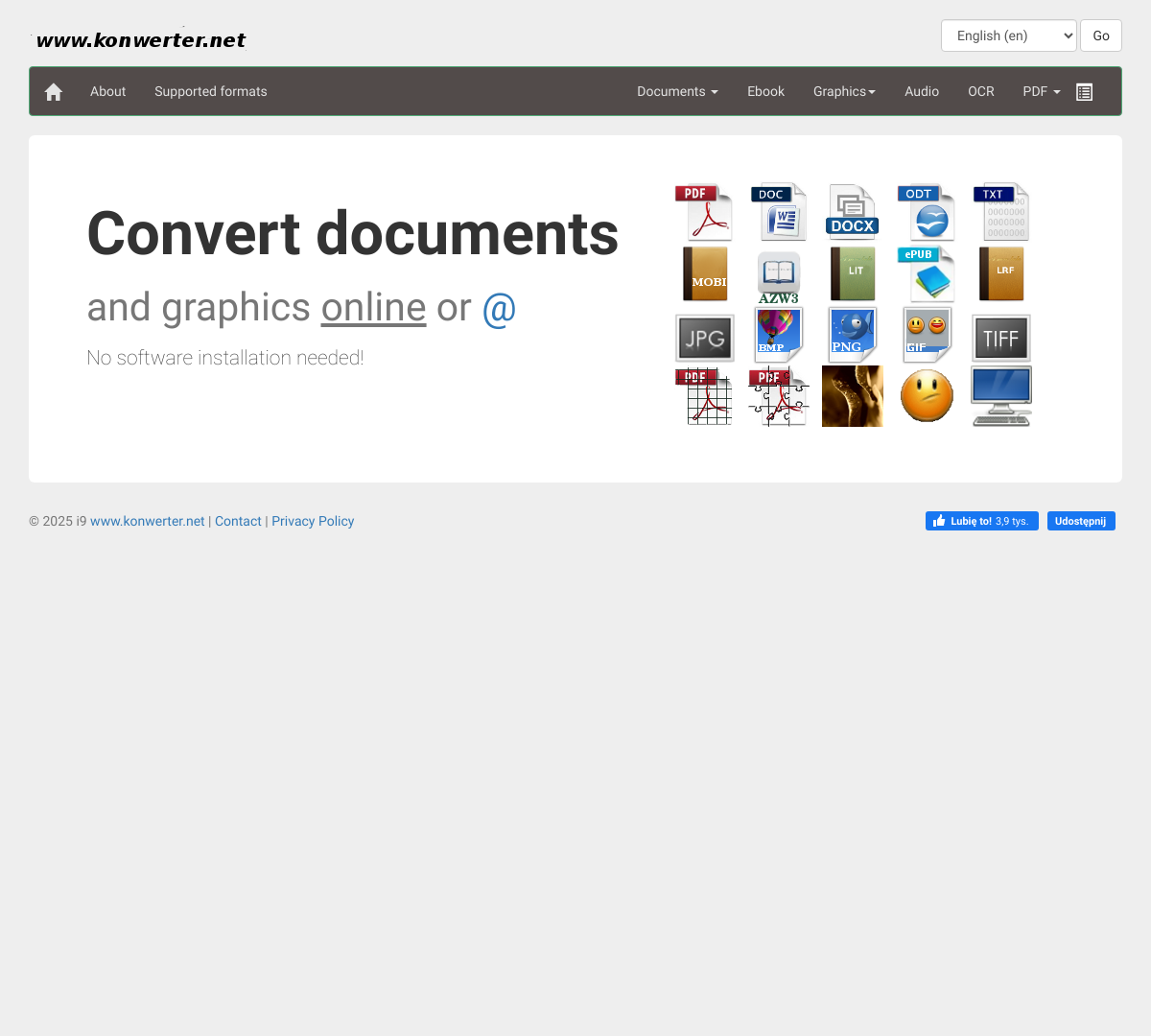The width and height of the screenshot is (1151, 1036).
Task: Open the language selection dropdown
Action: [1008, 35]
